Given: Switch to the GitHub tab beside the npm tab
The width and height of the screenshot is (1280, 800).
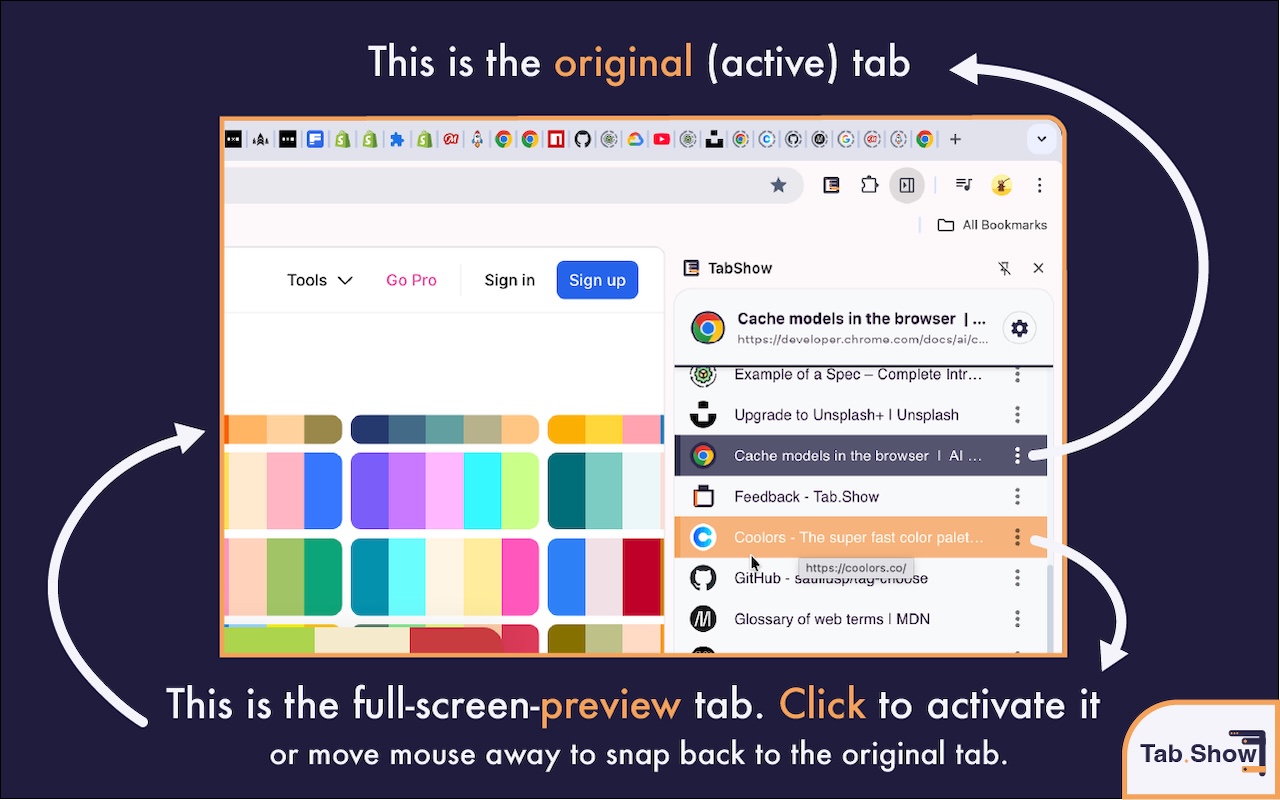Looking at the screenshot, I should coord(583,139).
